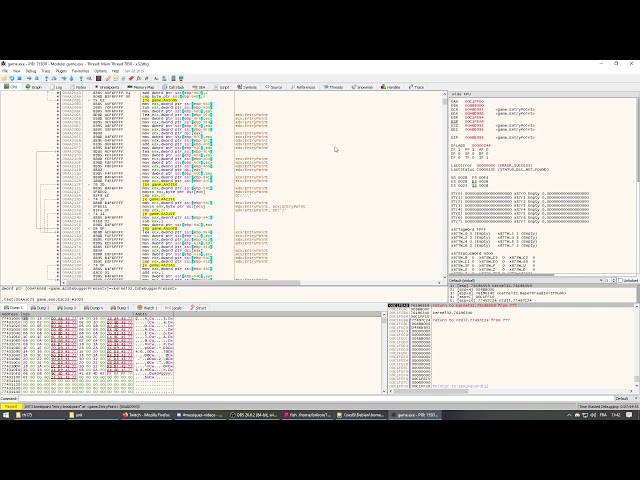The width and height of the screenshot is (640, 480).
Task: Switch to the Handles tab
Action: point(391,87)
